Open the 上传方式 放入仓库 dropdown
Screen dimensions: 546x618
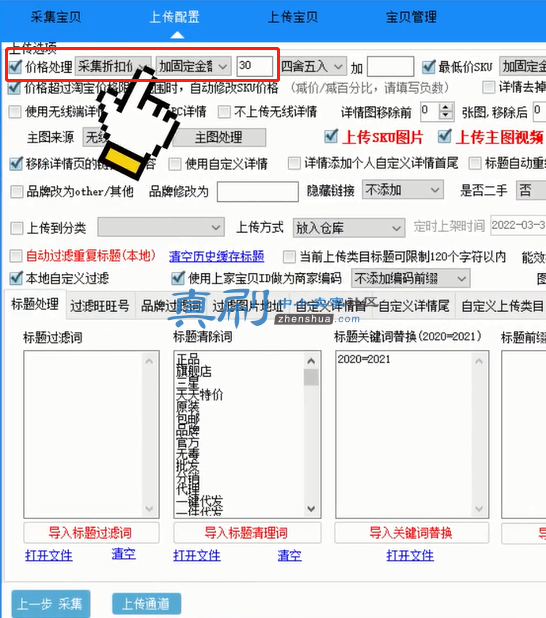(349, 228)
